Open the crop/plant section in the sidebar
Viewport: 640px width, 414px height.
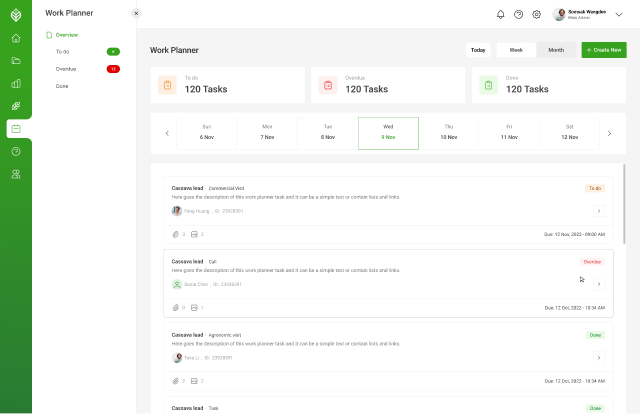[16, 106]
